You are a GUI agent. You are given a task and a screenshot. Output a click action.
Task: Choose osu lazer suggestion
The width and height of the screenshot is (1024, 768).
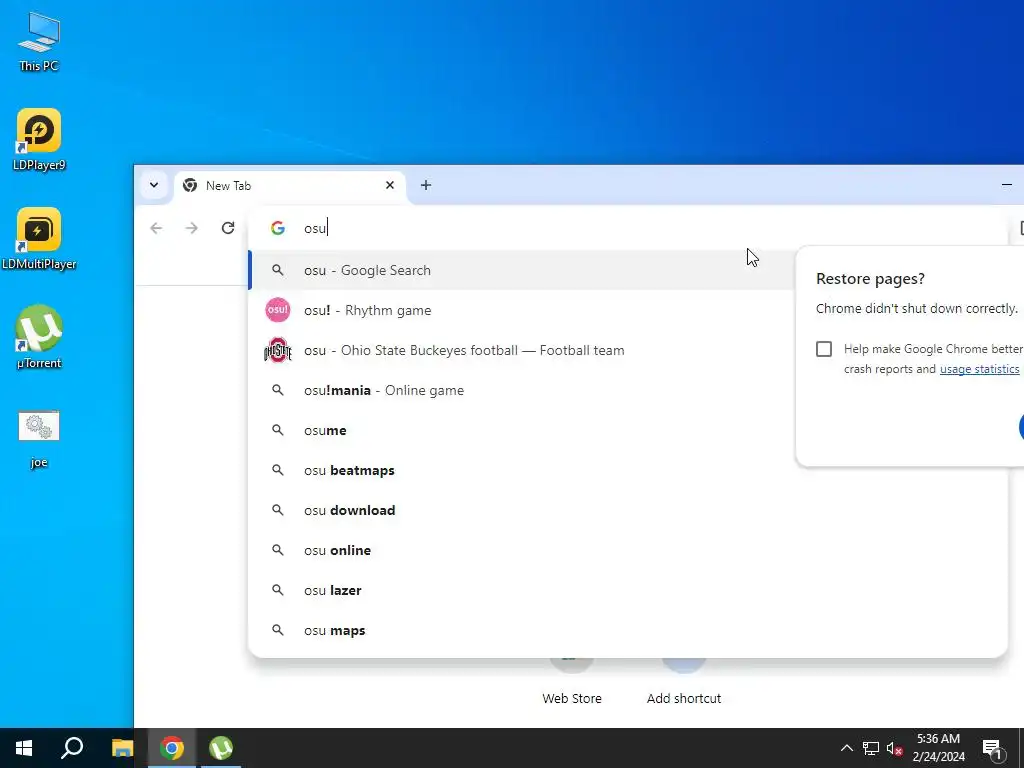627,590
